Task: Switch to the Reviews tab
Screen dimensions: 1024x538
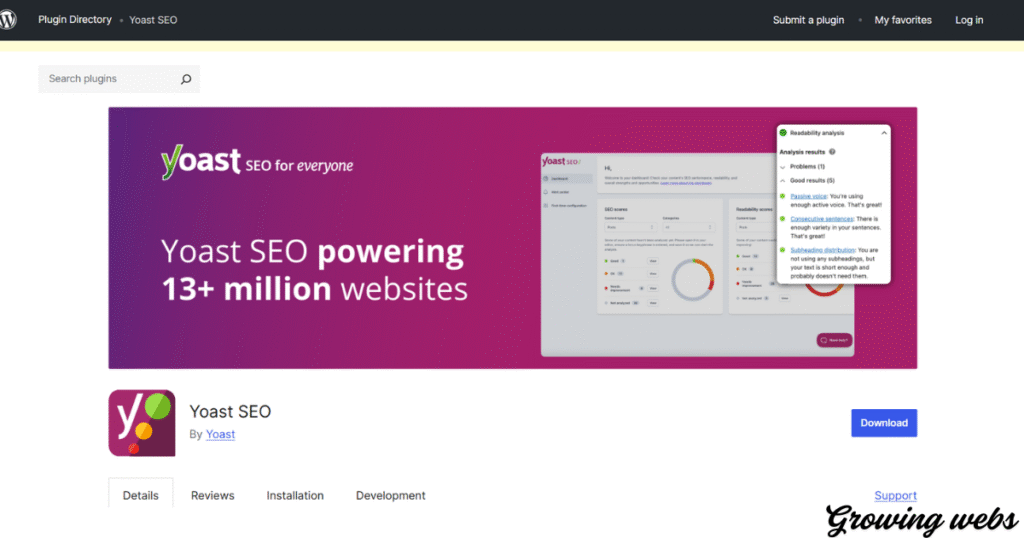Action: click(x=212, y=496)
